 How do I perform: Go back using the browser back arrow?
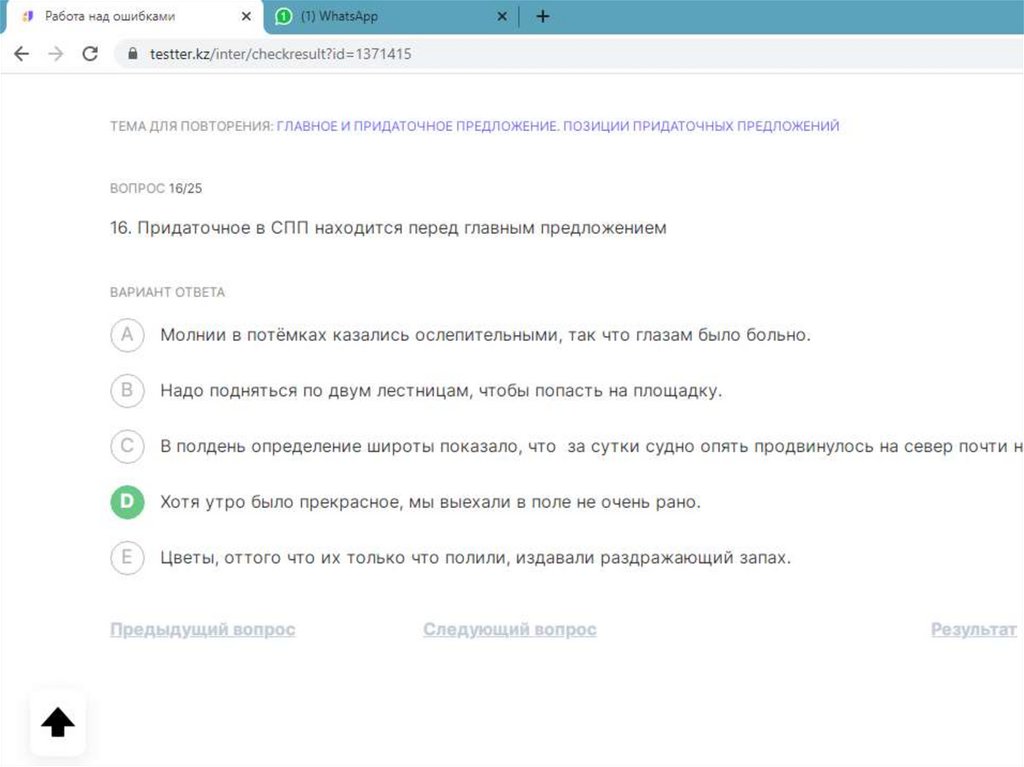tap(22, 54)
